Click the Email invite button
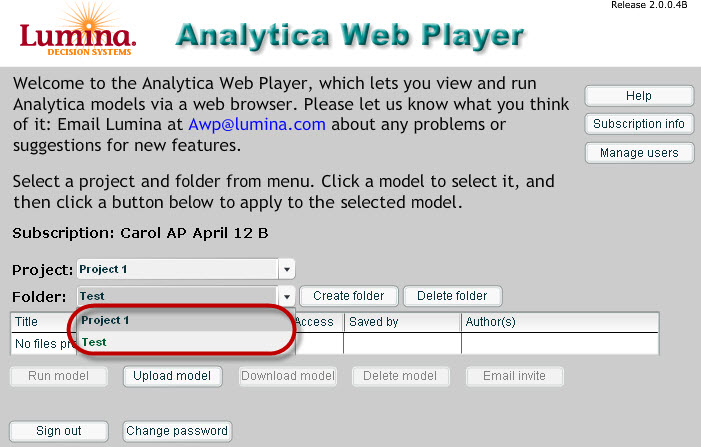The image size is (701, 447). [515, 376]
